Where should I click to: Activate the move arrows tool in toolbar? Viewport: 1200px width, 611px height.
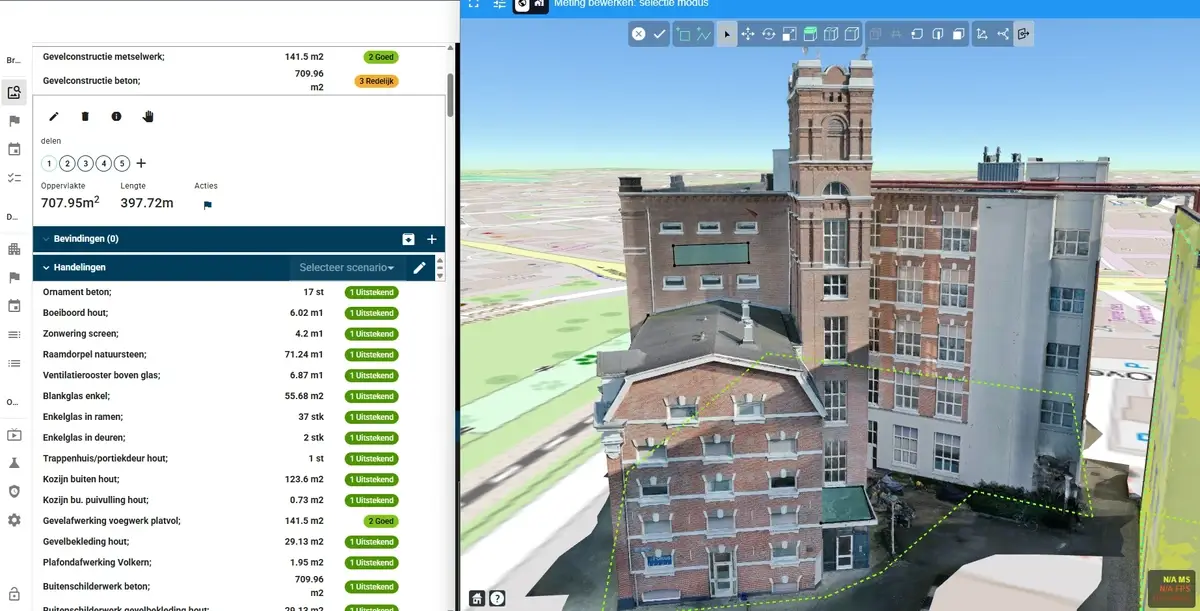[x=747, y=34]
